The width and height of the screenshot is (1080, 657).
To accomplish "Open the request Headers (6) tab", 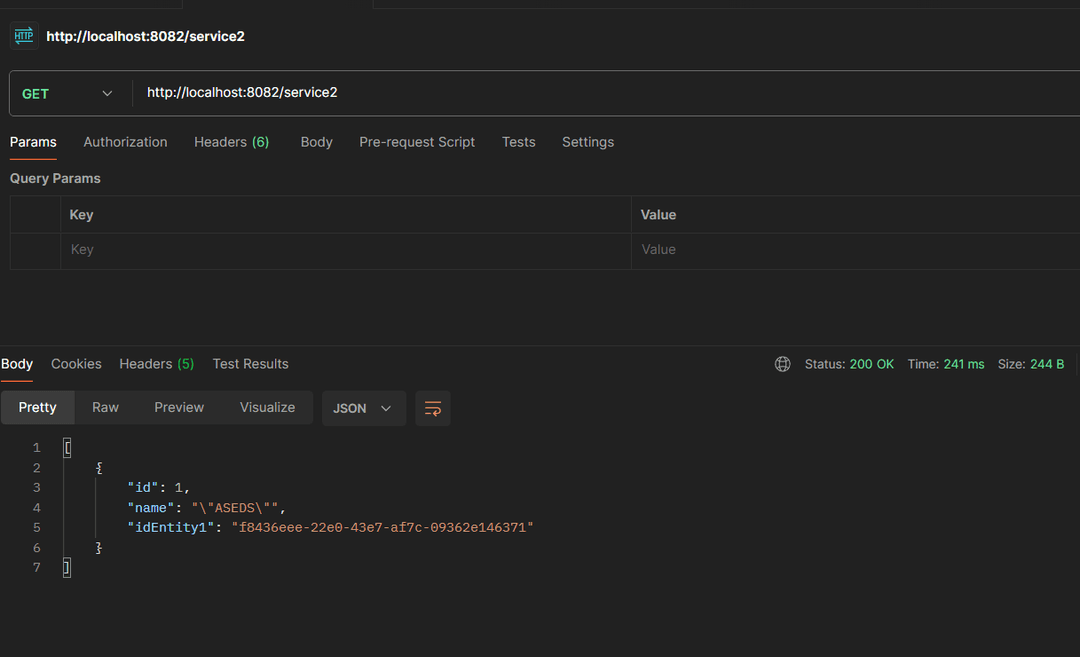I will coord(231,142).
